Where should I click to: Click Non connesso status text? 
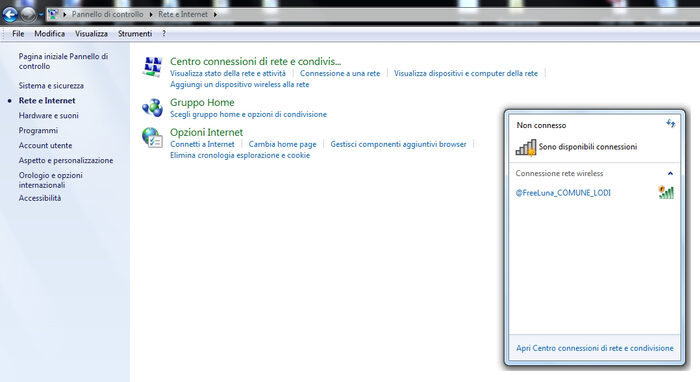pos(541,125)
